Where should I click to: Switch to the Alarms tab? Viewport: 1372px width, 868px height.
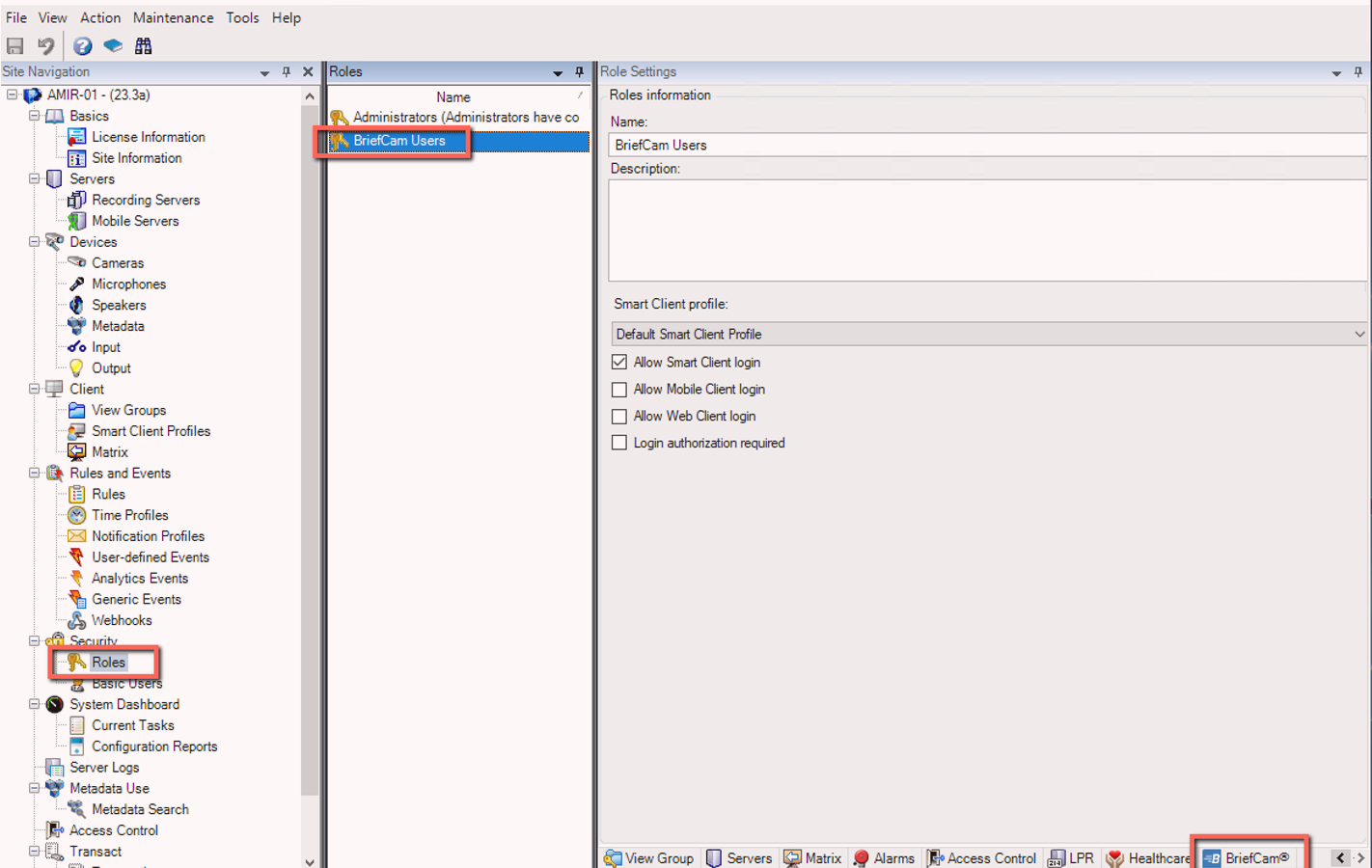point(884,857)
